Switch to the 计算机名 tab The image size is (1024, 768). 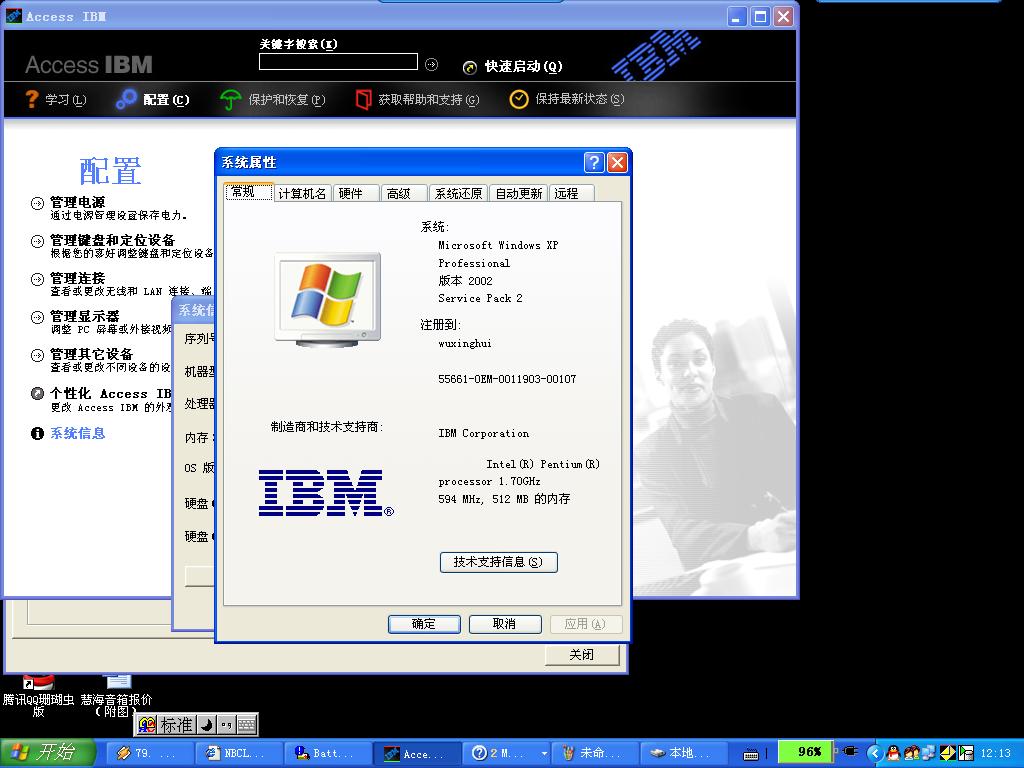(x=302, y=193)
